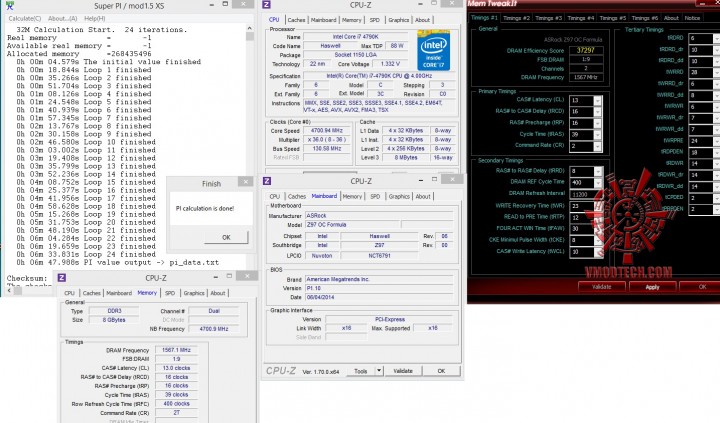
Task: Click Memory Type value DDR3 in CPU-Z
Action: (114, 311)
